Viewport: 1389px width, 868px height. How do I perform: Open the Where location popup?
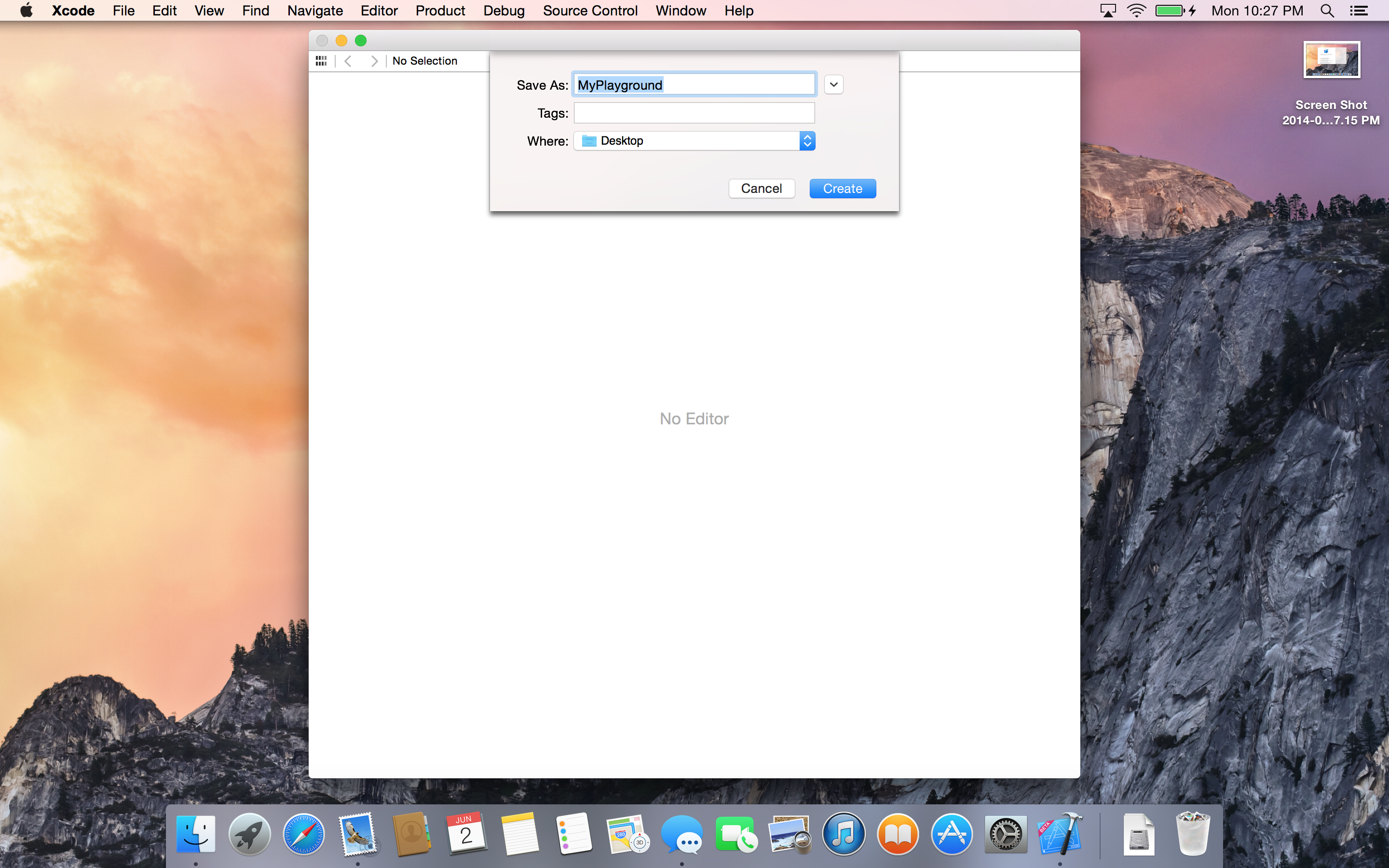point(694,141)
